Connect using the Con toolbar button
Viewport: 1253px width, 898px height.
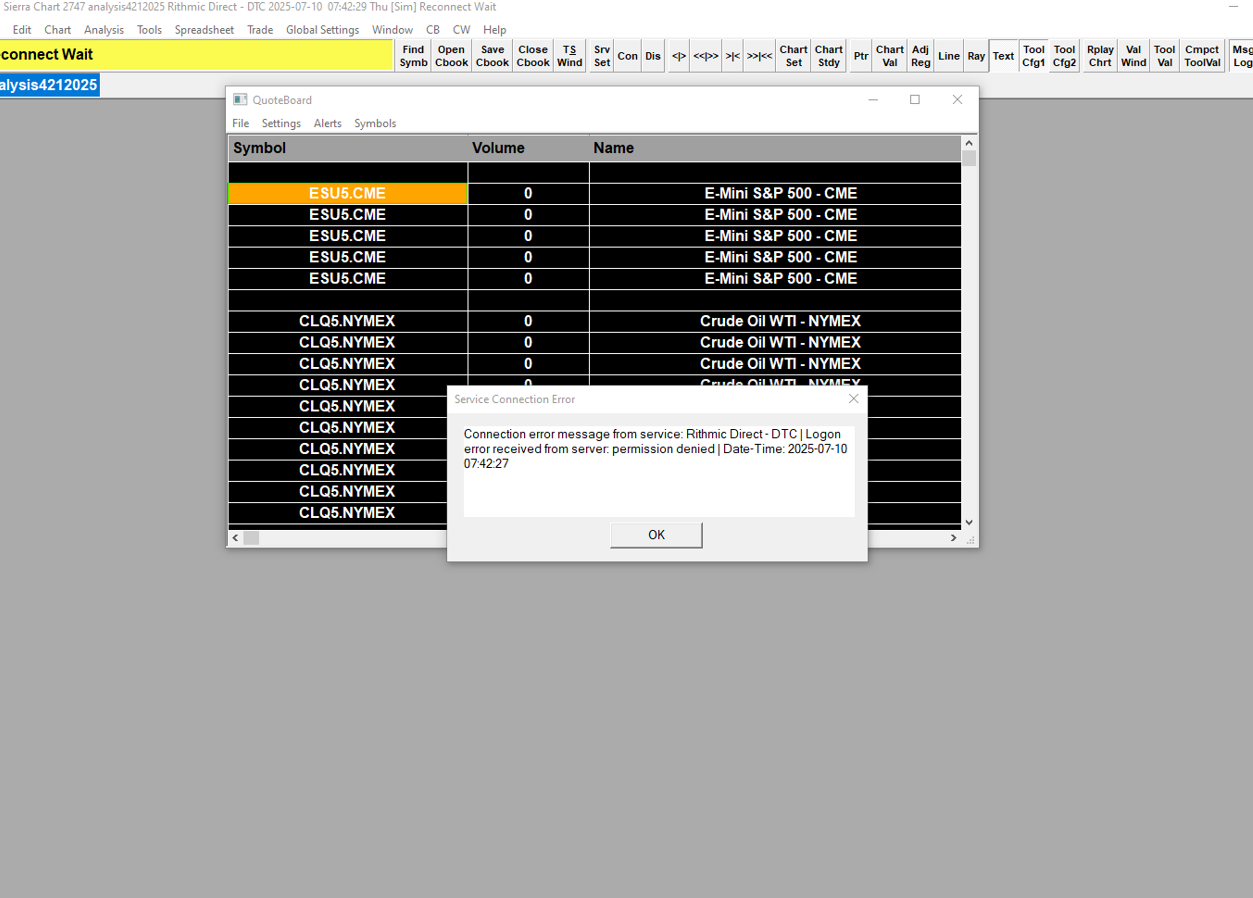(x=628, y=56)
